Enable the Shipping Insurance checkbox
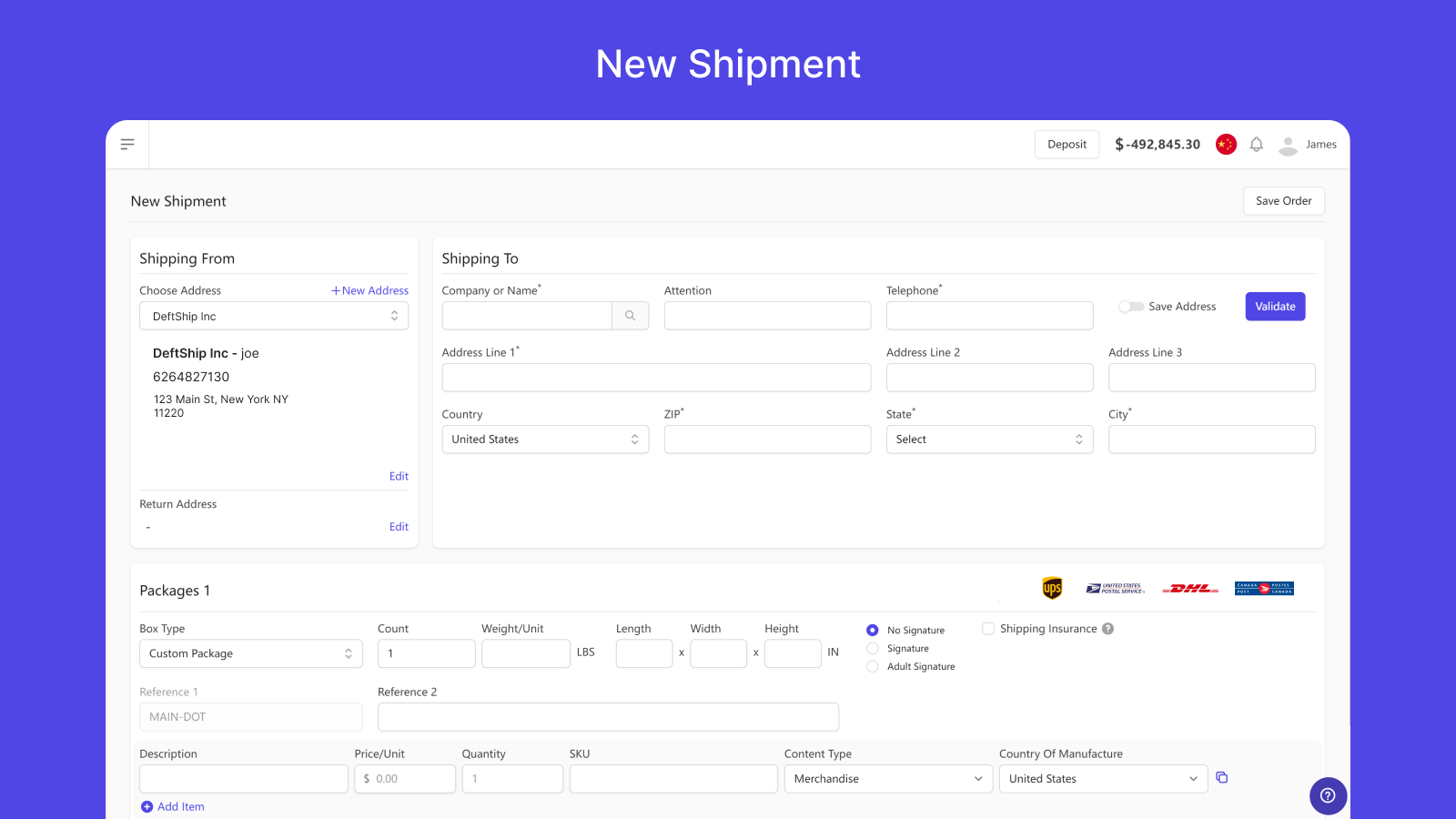The height and width of the screenshot is (819, 1456). coord(988,629)
